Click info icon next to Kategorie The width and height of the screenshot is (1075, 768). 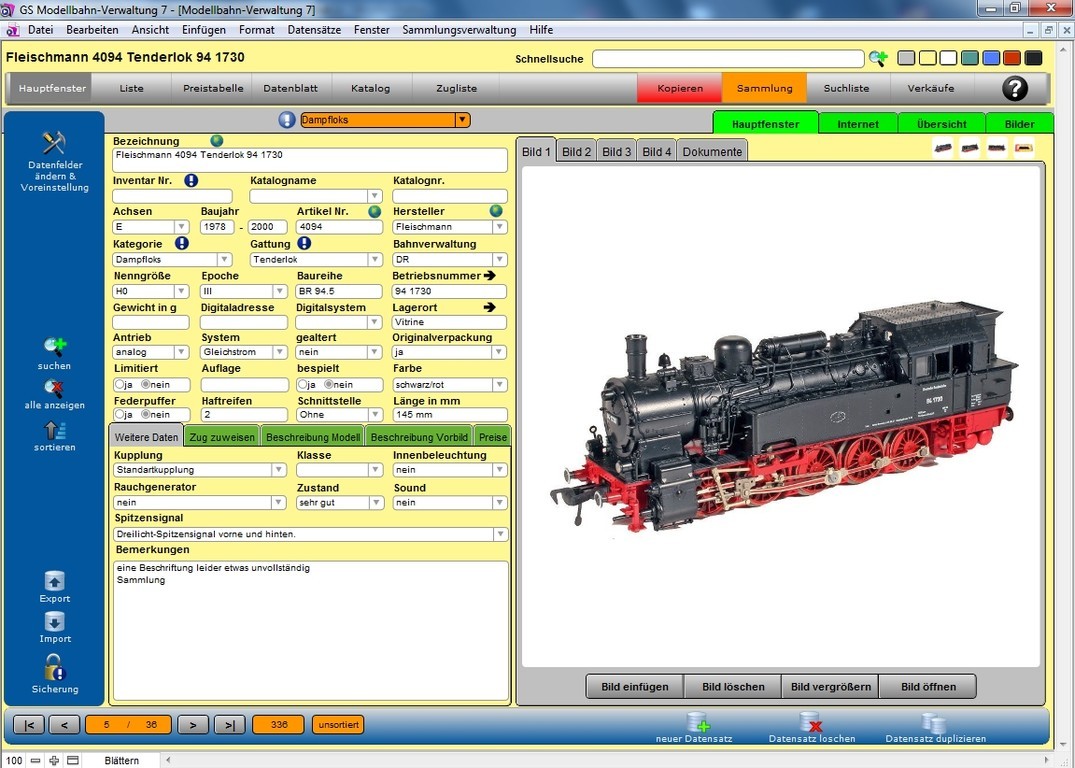(x=182, y=243)
